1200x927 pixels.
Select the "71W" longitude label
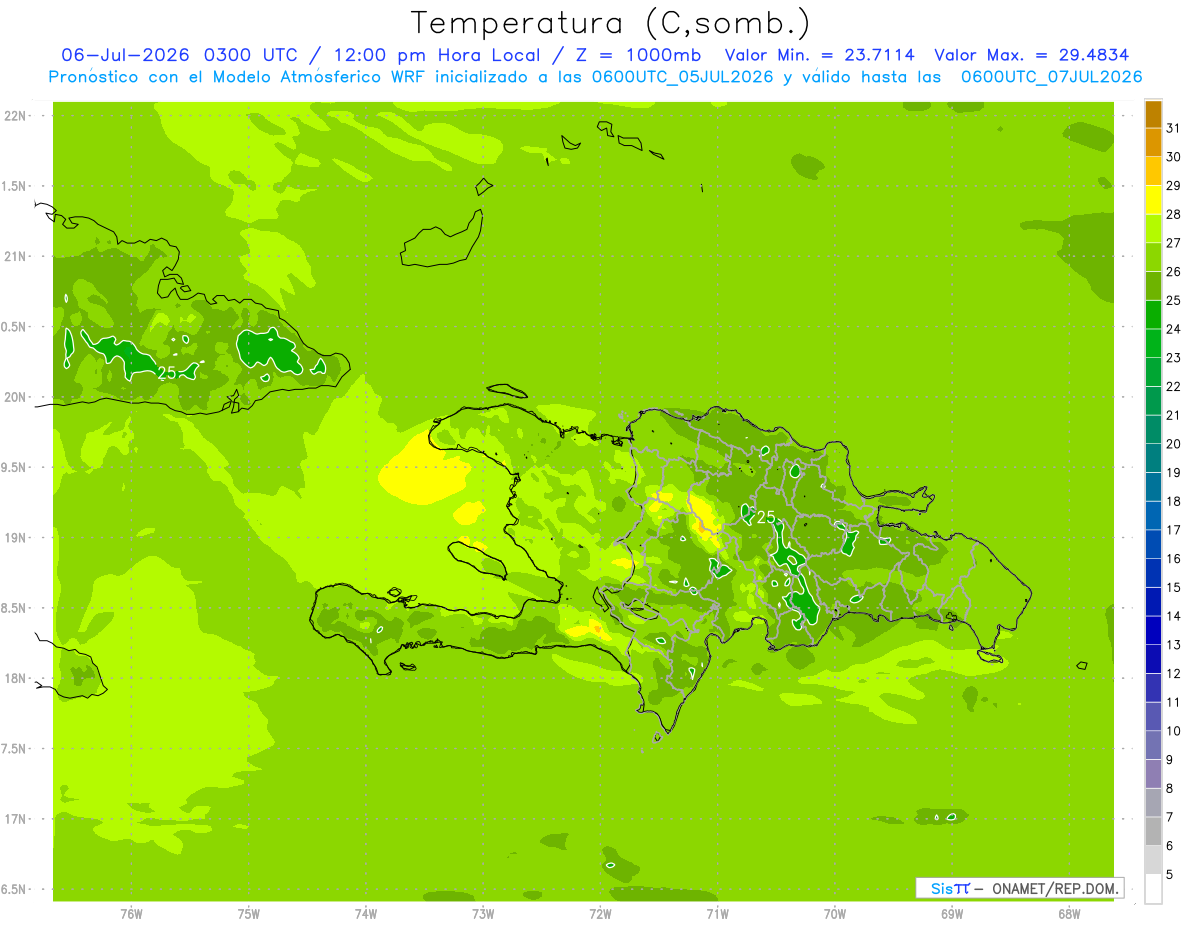coord(717,913)
